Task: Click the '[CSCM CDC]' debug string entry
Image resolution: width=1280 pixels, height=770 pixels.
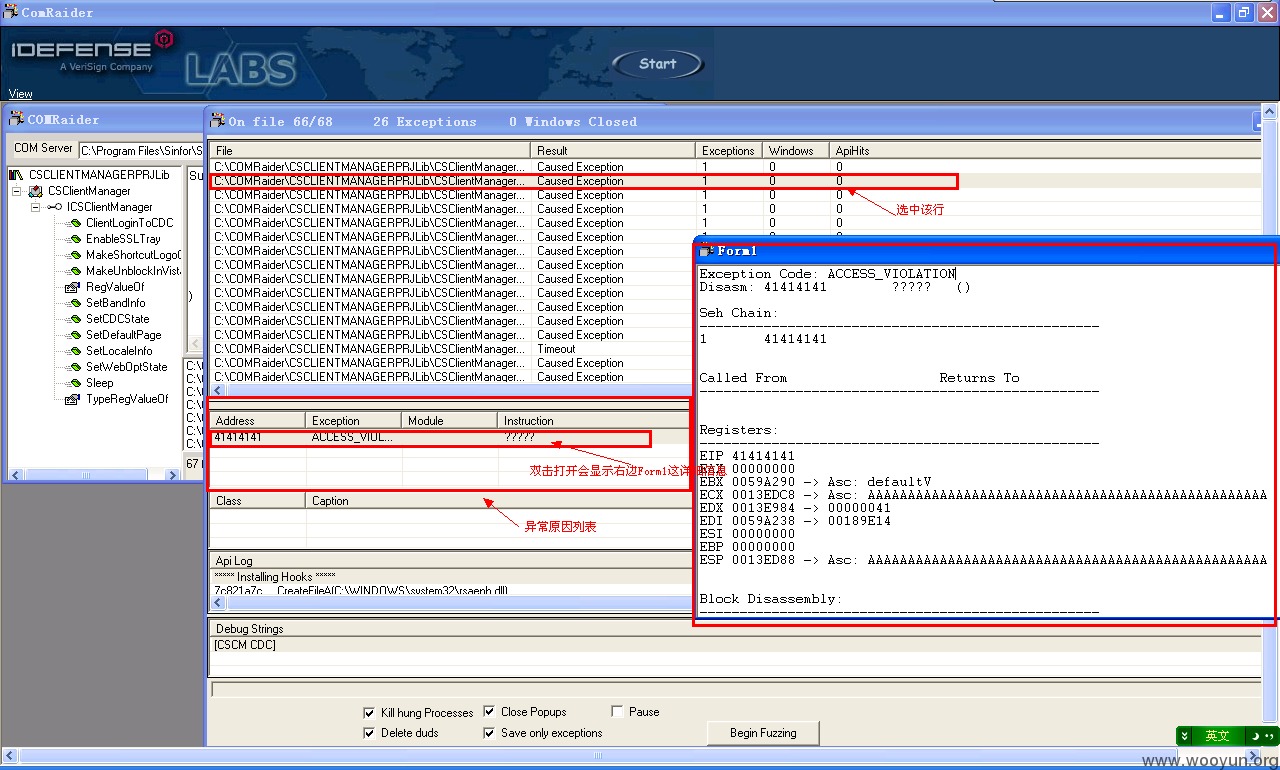Action: (245, 645)
